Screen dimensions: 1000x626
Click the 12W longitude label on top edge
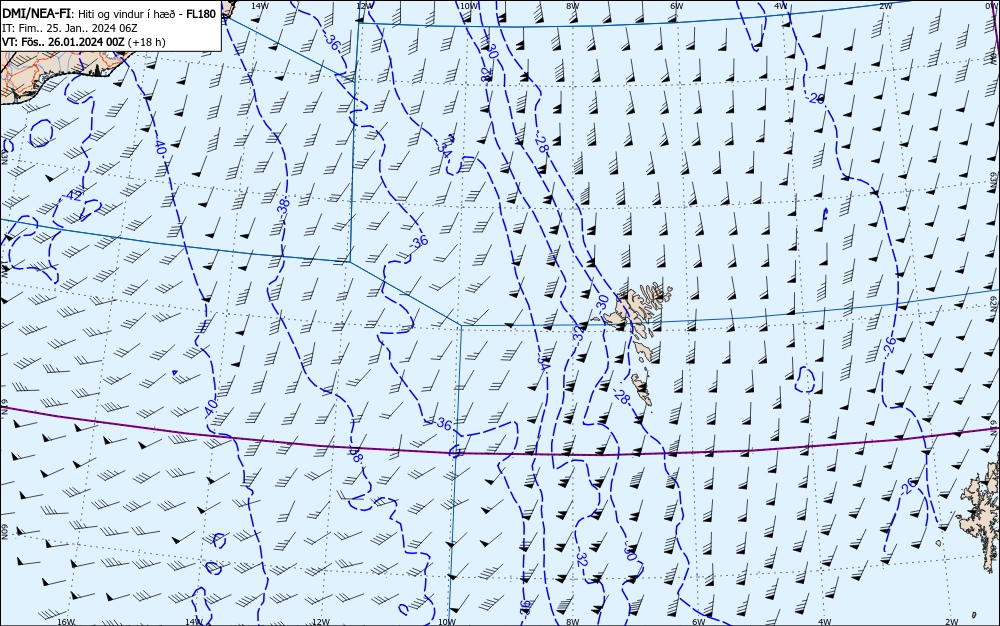coord(364,6)
